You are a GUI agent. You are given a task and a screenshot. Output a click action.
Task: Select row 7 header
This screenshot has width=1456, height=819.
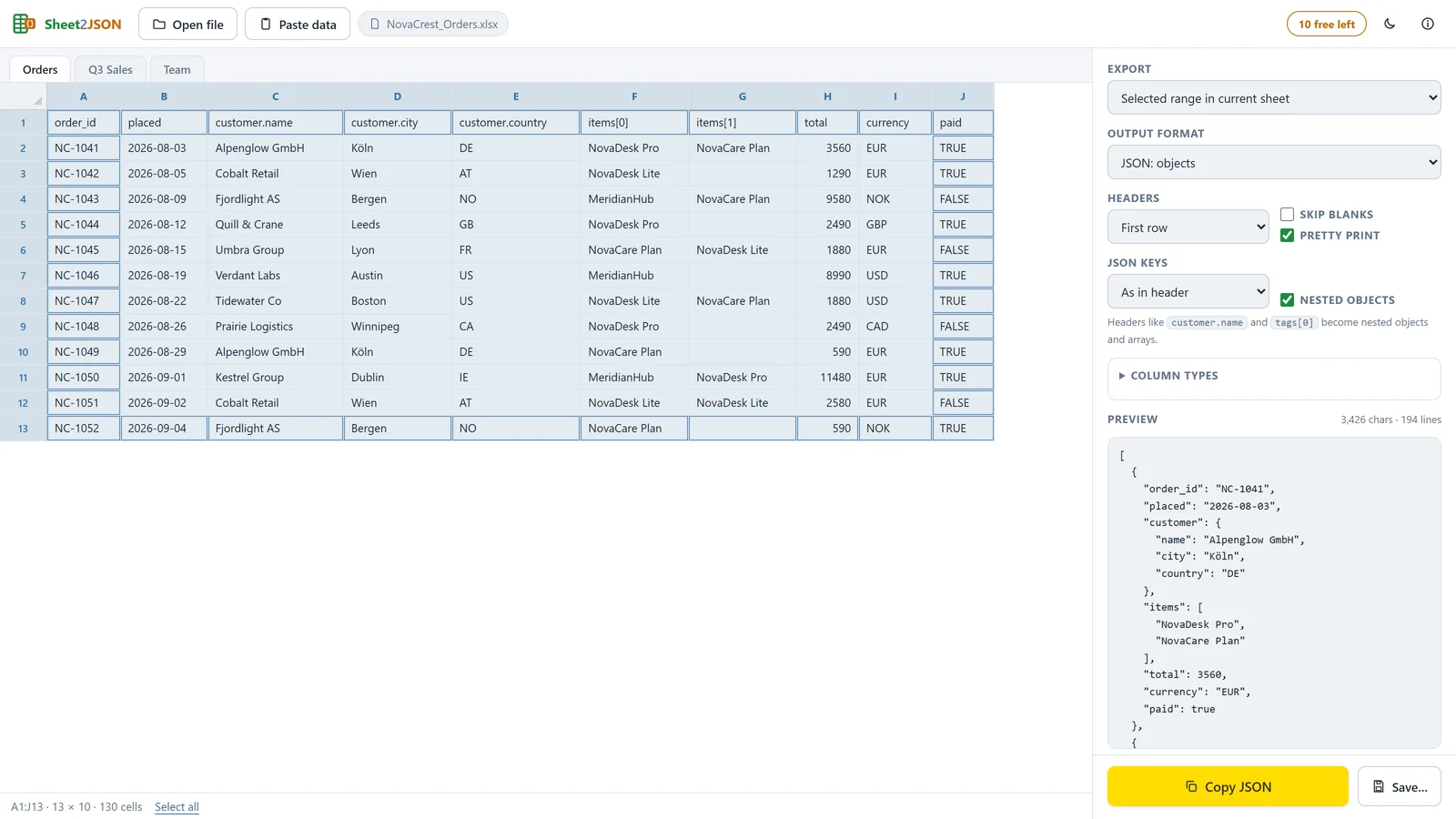pyautogui.click(x=23, y=276)
